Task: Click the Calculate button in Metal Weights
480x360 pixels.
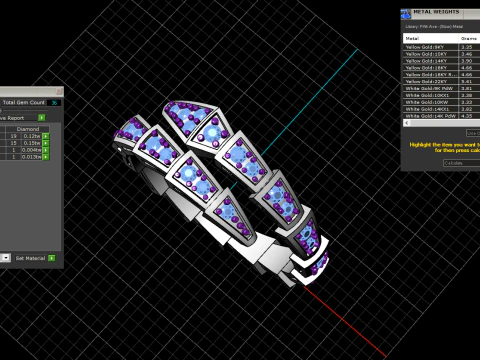Action: pyautogui.click(x=461, y=163)
